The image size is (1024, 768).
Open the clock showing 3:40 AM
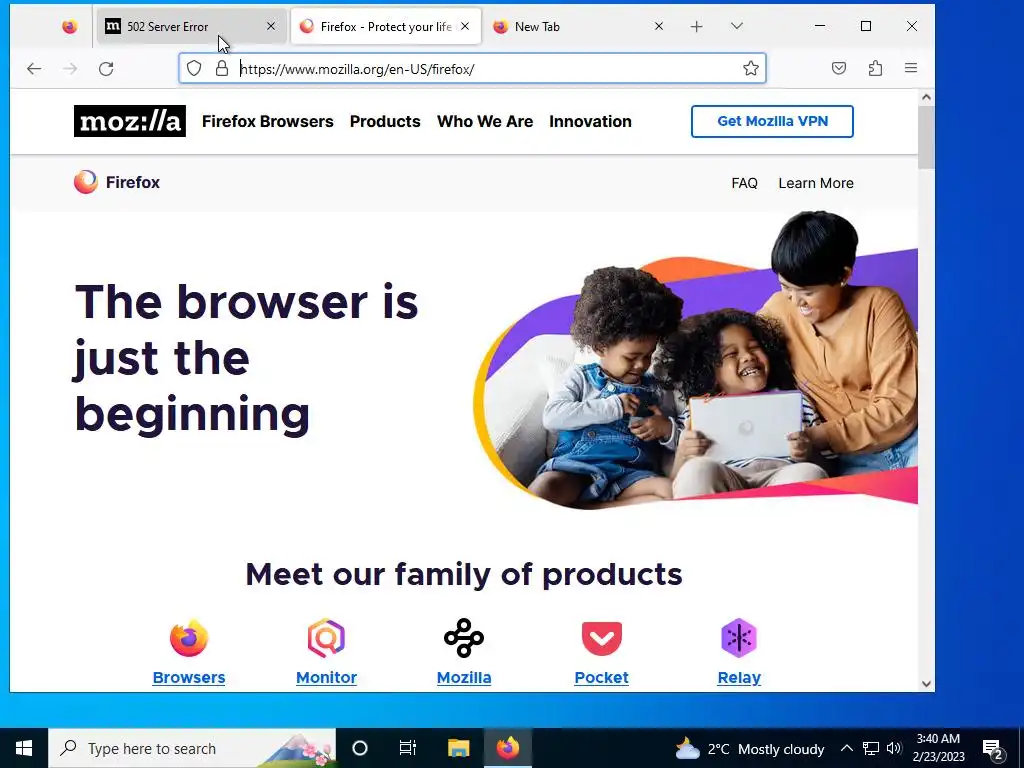[938, 748]
